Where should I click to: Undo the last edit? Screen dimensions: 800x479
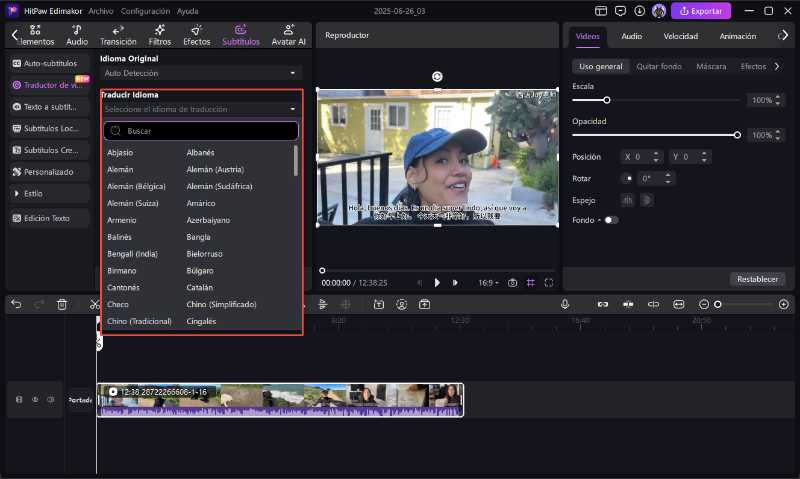point(16,305)
